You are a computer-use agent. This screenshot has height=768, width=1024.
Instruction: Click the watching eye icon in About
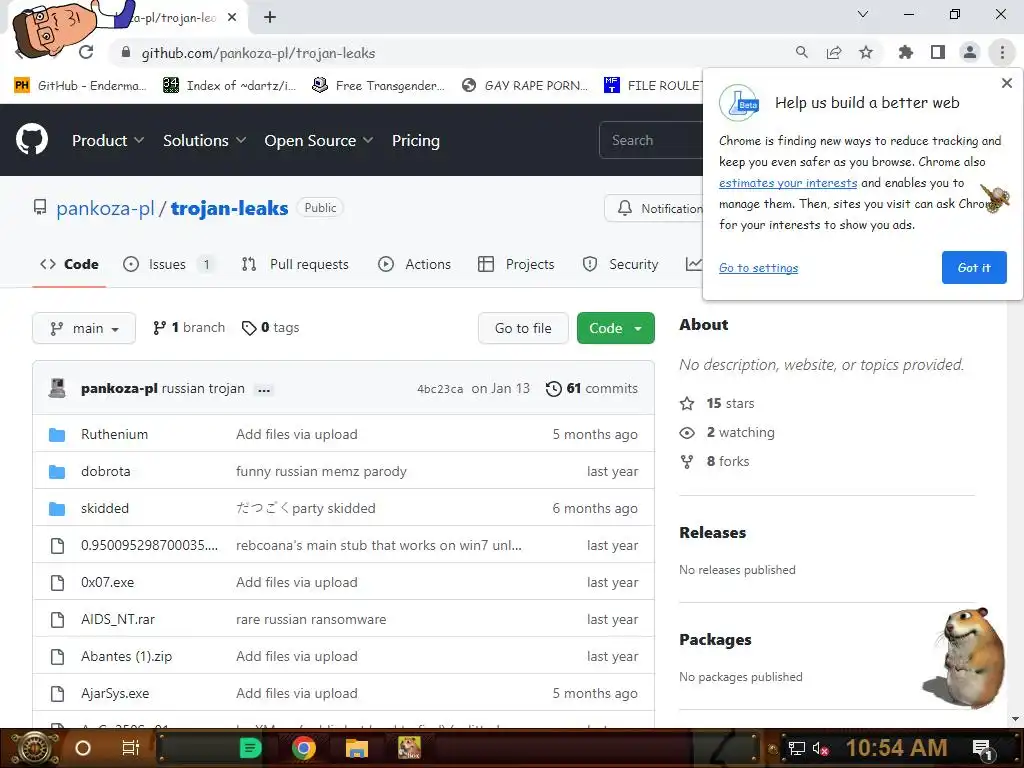tap(687, 432)
